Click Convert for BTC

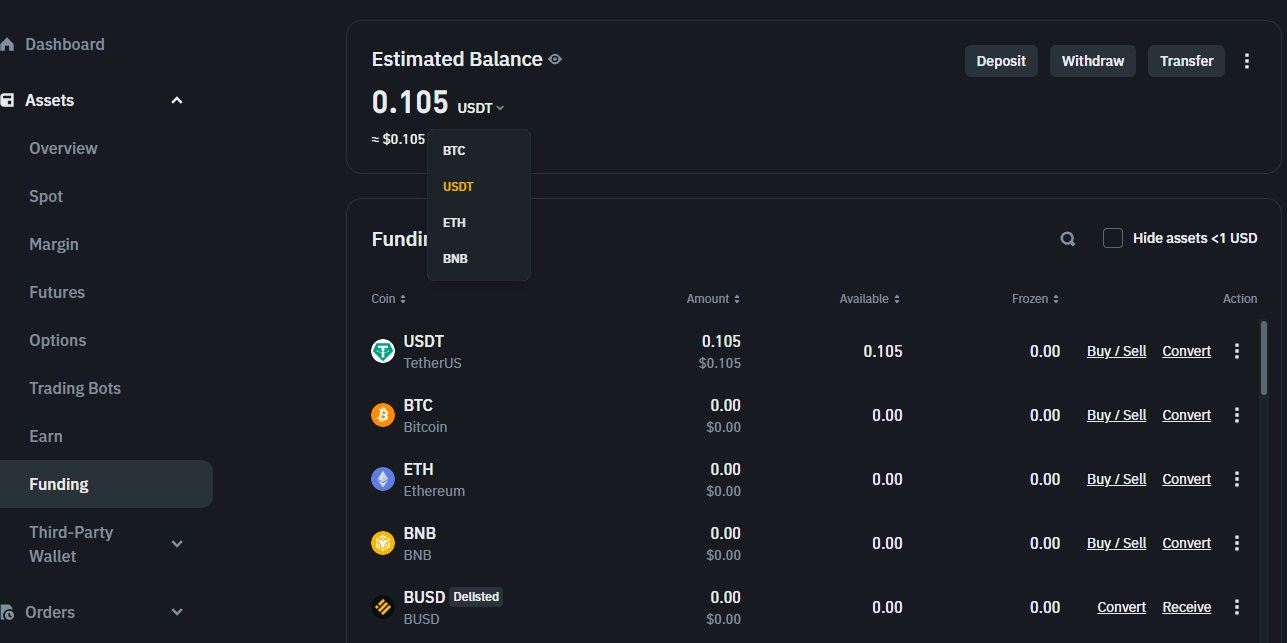(1187, 415)
